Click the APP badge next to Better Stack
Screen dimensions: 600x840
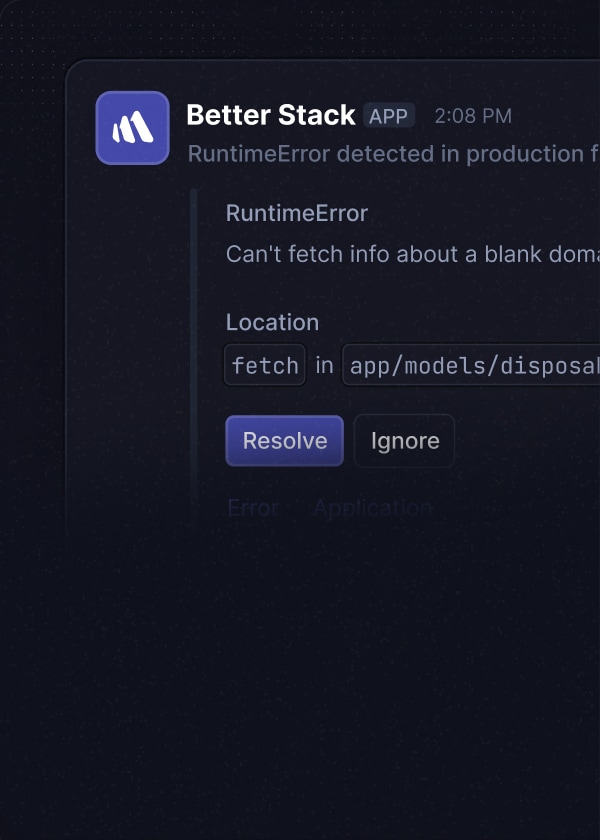389,116
